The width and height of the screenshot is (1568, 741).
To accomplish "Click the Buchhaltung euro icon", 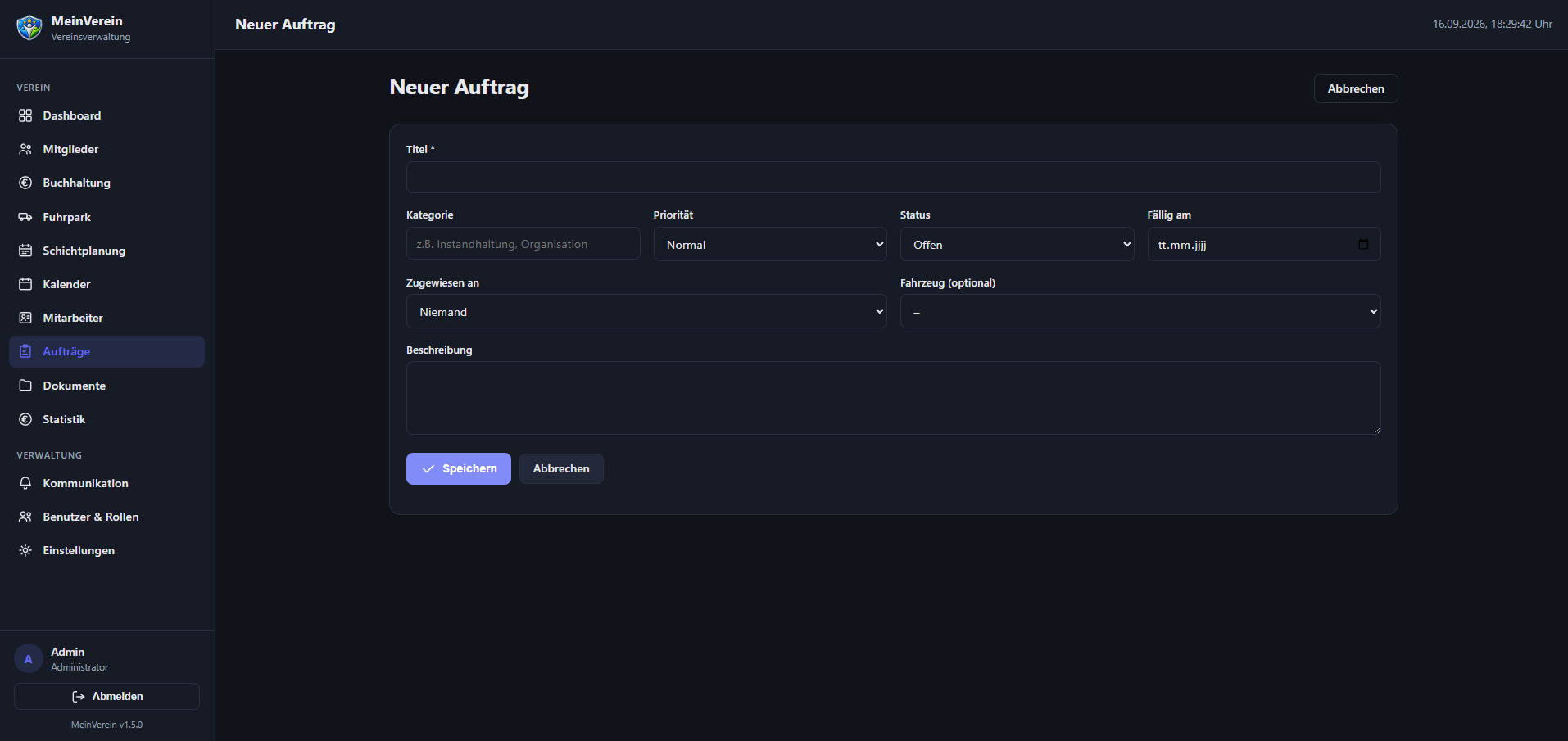I will 25,183.
